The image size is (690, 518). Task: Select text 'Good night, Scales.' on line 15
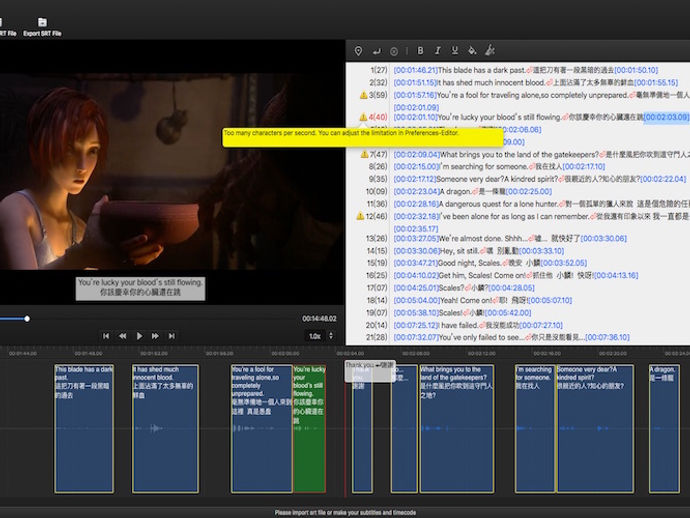coord(469,263)
